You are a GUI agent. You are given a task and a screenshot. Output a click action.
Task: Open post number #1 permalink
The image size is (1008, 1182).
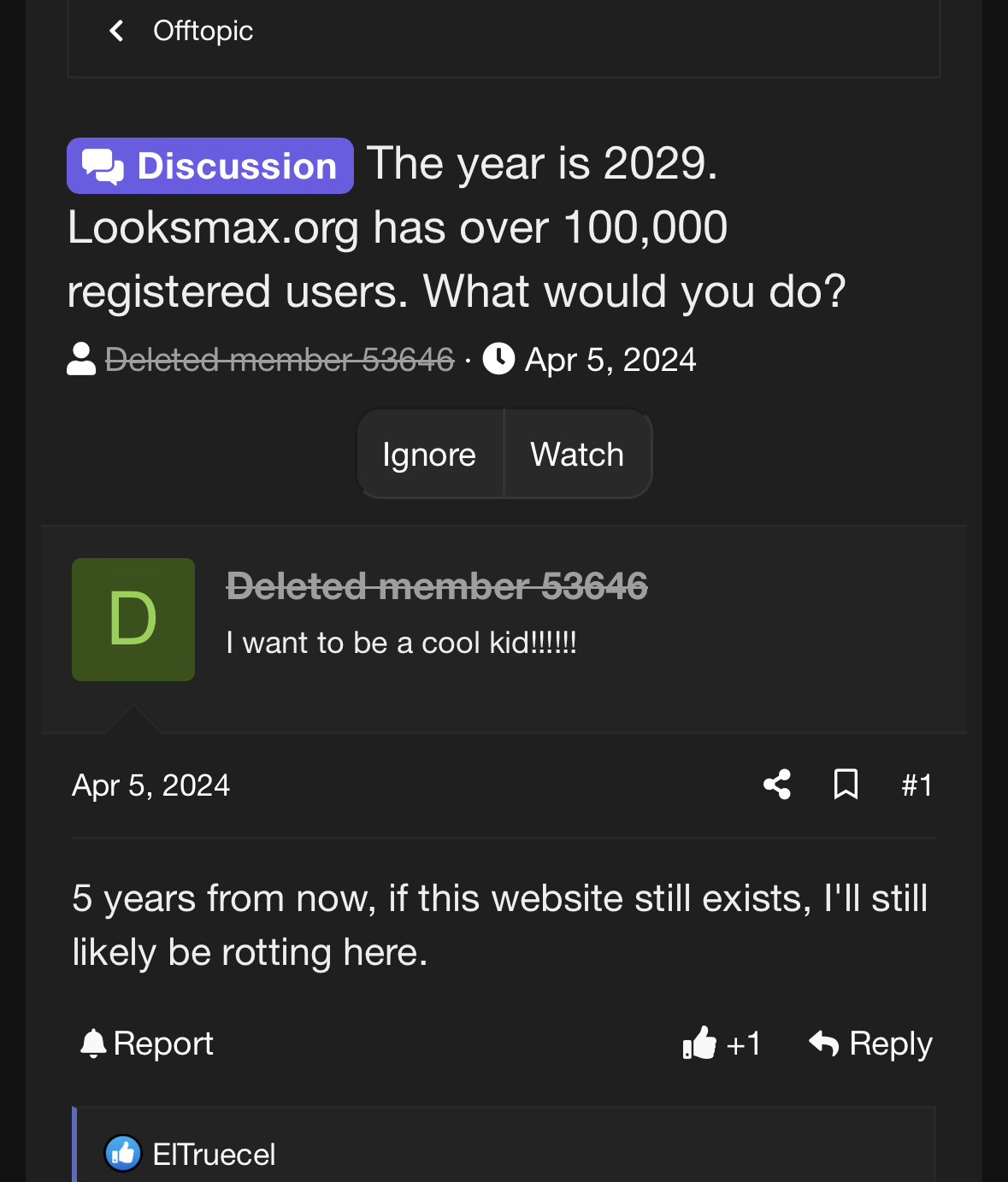point(917,785)
